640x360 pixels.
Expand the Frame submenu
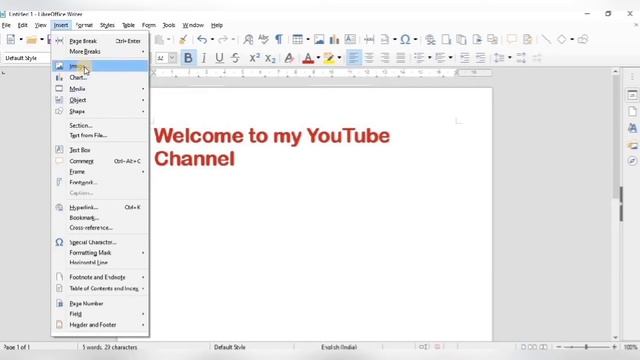(x=100, y=172)
